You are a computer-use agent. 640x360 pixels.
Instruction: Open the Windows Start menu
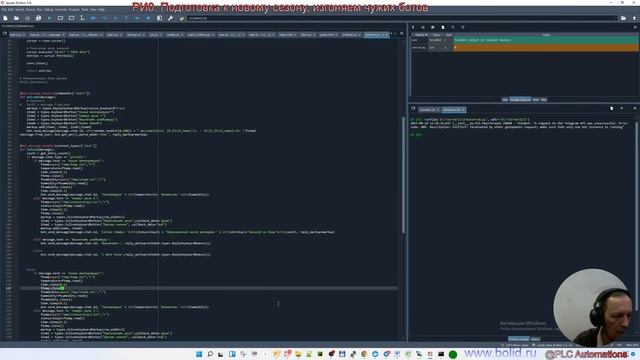pyautogui.click(x=199, y=354)
